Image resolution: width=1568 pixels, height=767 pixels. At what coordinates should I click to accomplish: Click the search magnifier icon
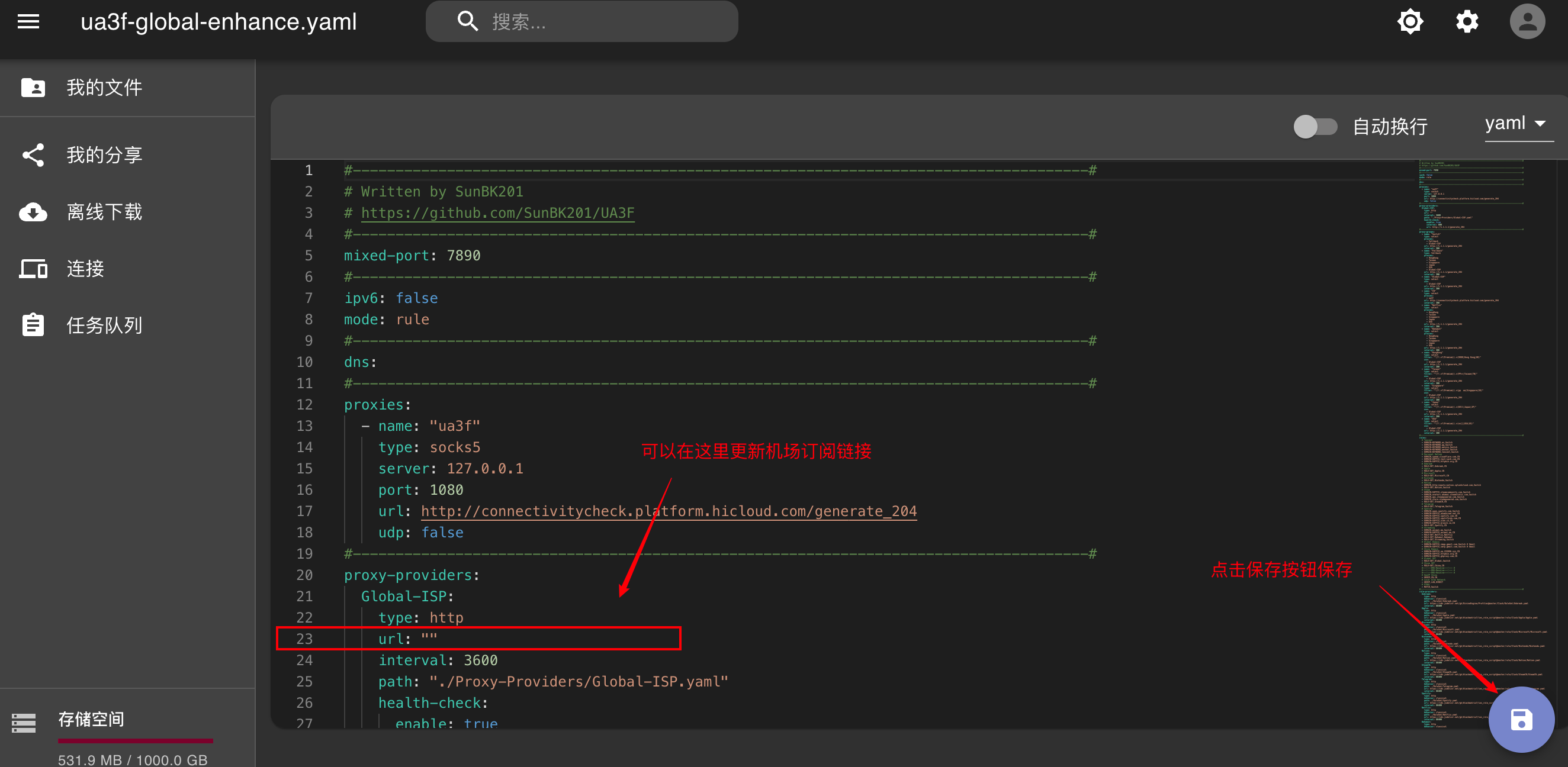click(x=467, y=21)
